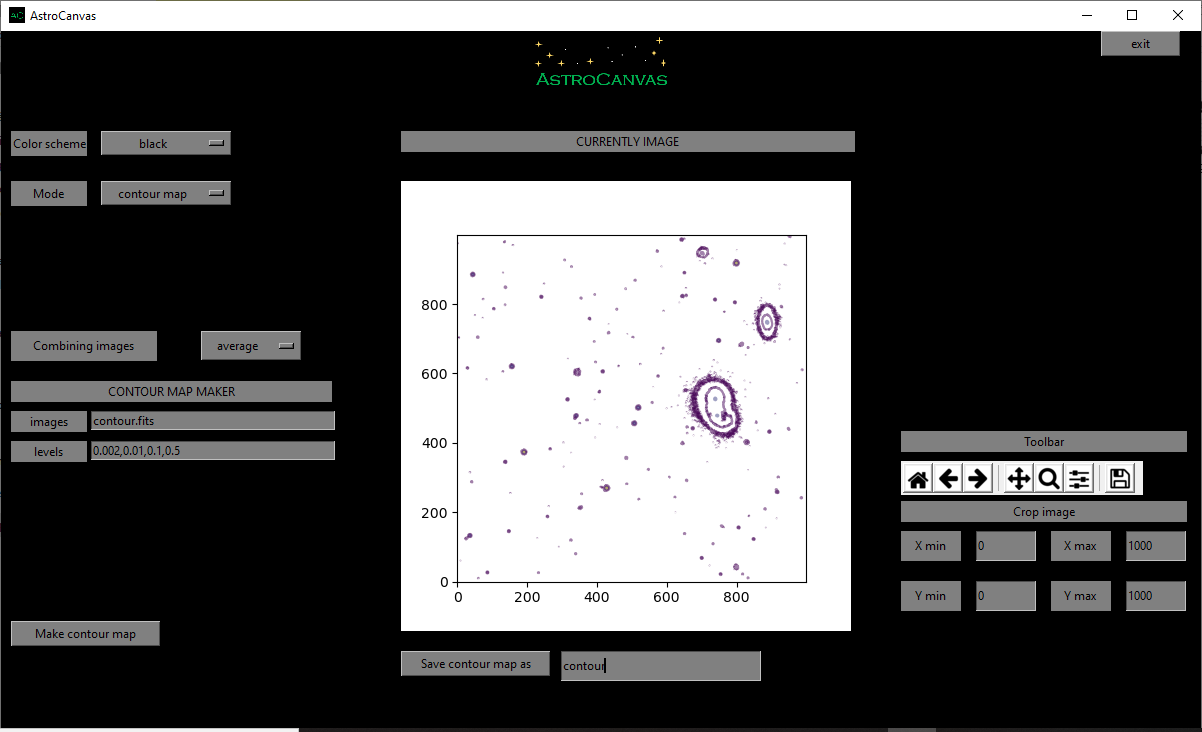Focus the Y min crop field

[x=1006, y=596]
